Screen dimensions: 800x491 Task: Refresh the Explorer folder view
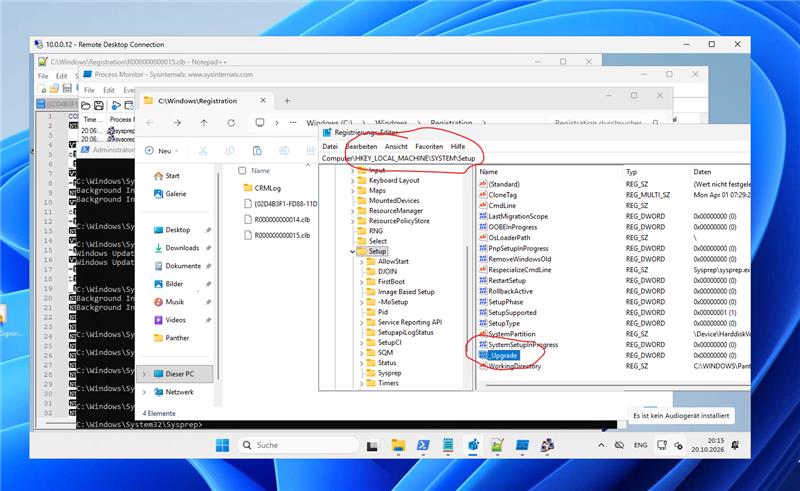coord(231,122)
